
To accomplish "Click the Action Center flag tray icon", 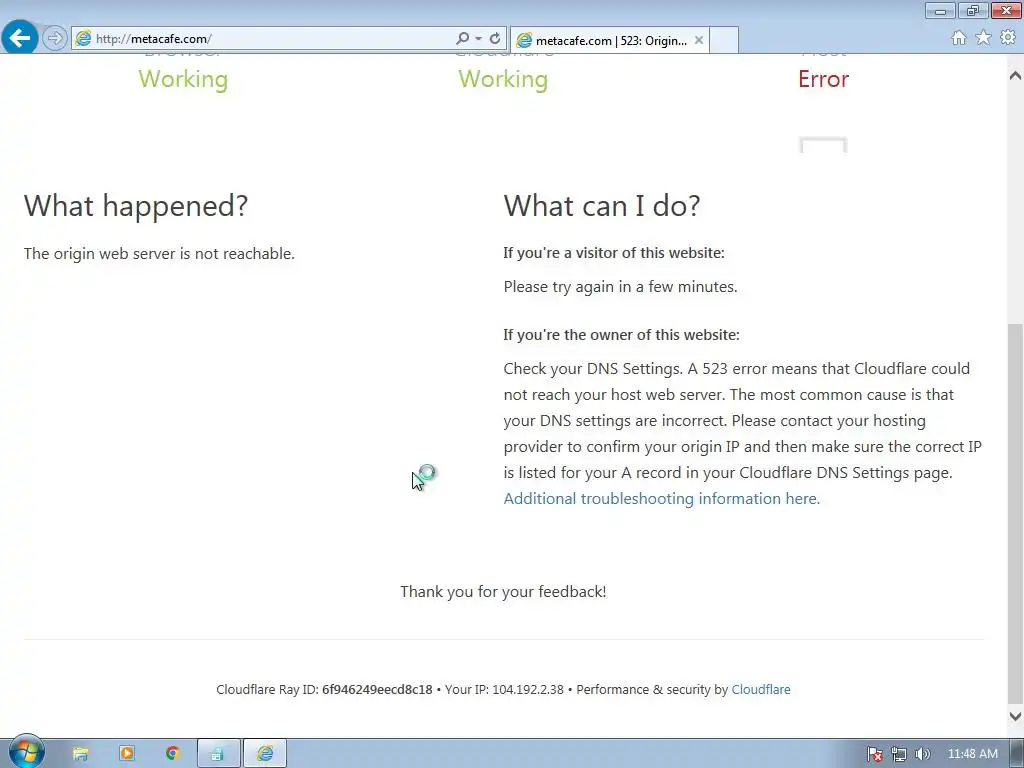I will click(x=874, y=754).
